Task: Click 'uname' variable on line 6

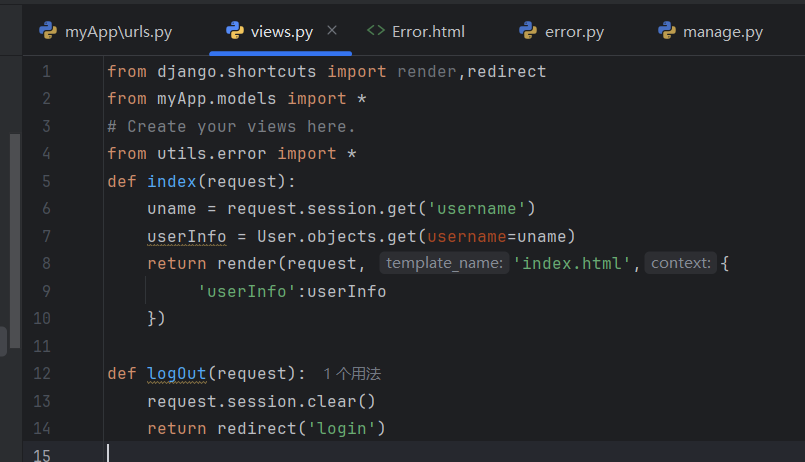Action: (x=172, y=208)
